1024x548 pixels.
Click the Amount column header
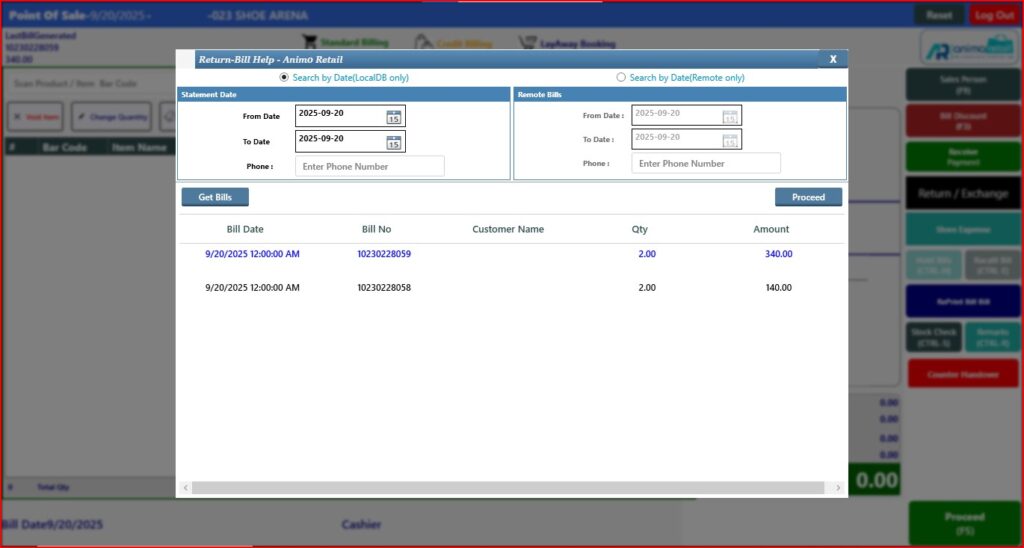771,229
